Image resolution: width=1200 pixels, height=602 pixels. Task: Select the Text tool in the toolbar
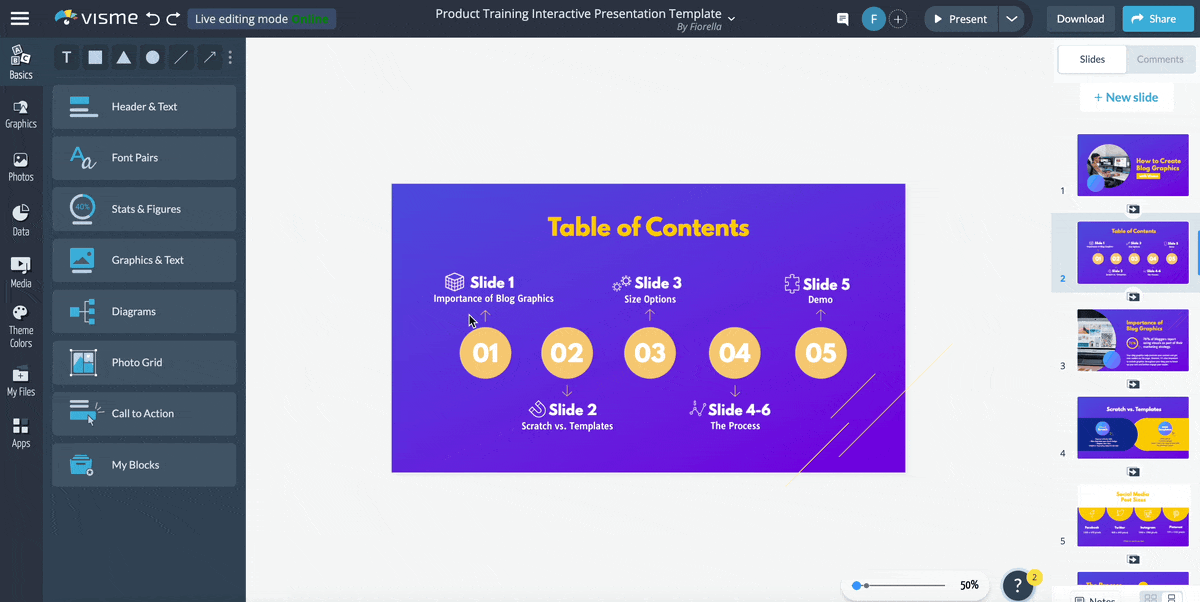coord(66,57)
